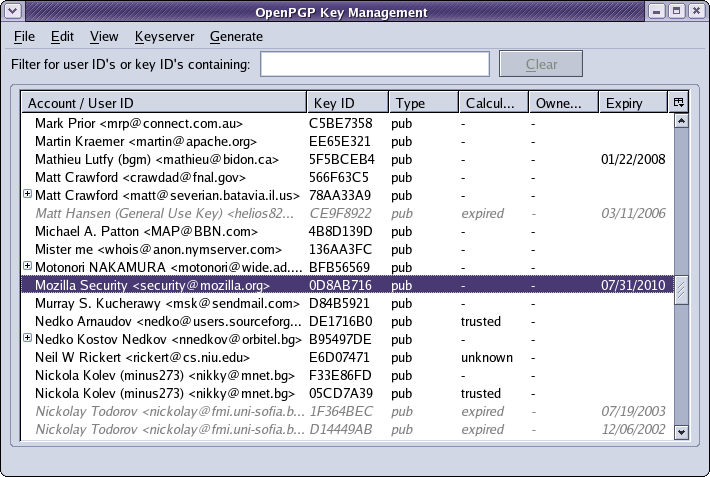
Task: Click the 'unknown' trust value
Action: [487, 357]
